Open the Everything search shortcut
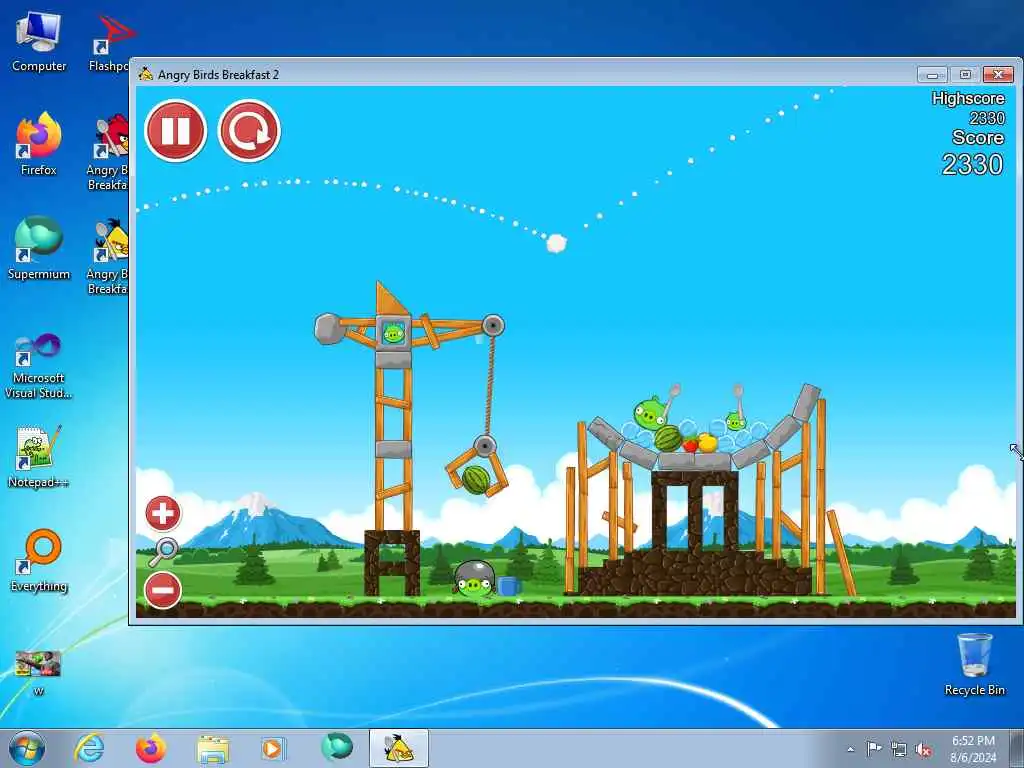The height and width of the screenshot is (768, 1024). (39, 560)
